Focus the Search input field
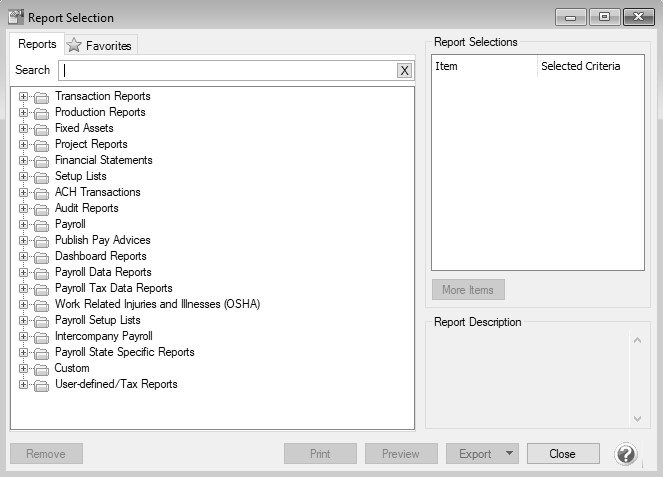This screenshot has height=477, width=663. click(228, 70)
